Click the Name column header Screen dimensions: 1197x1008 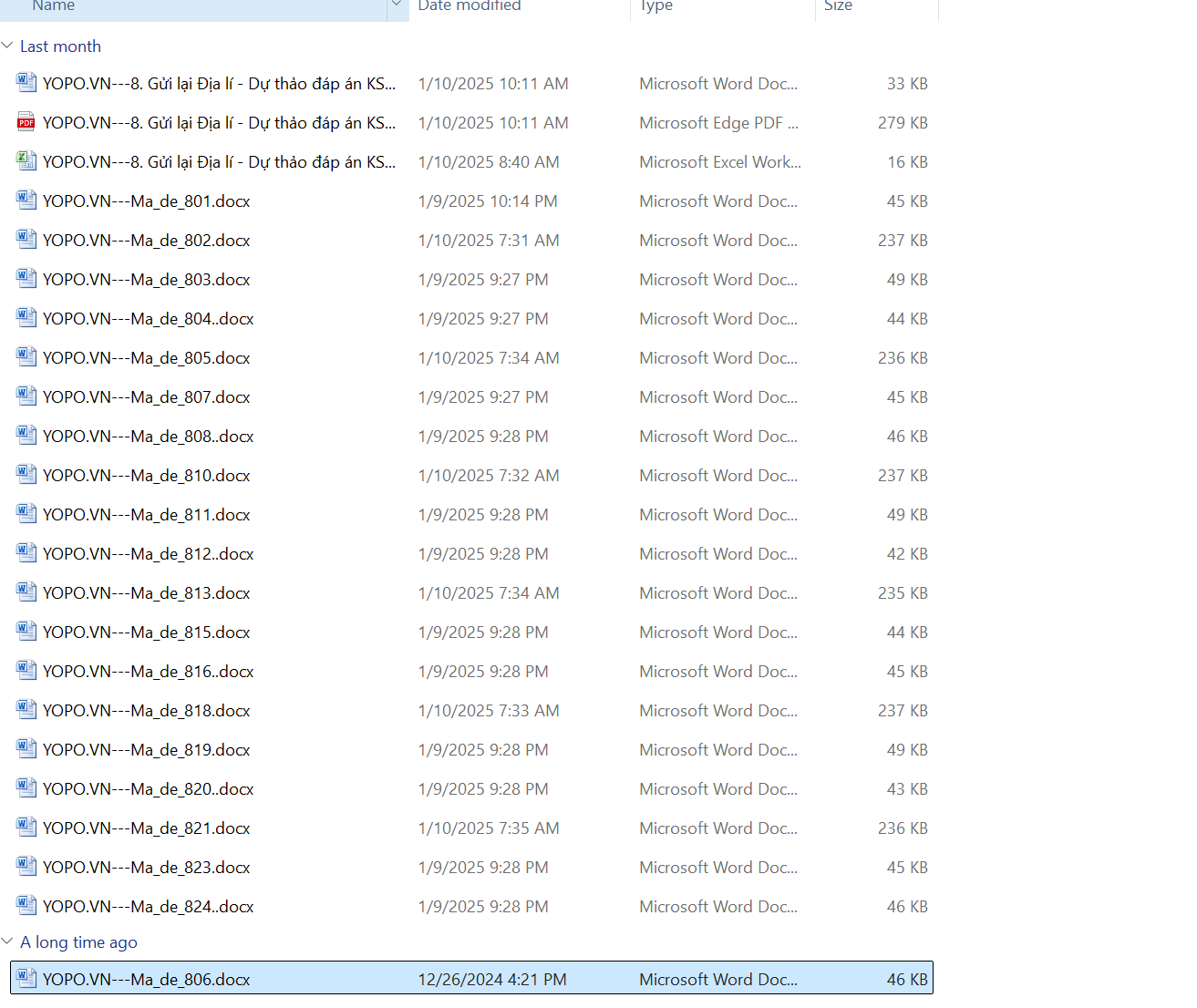[x=54, y=6]
